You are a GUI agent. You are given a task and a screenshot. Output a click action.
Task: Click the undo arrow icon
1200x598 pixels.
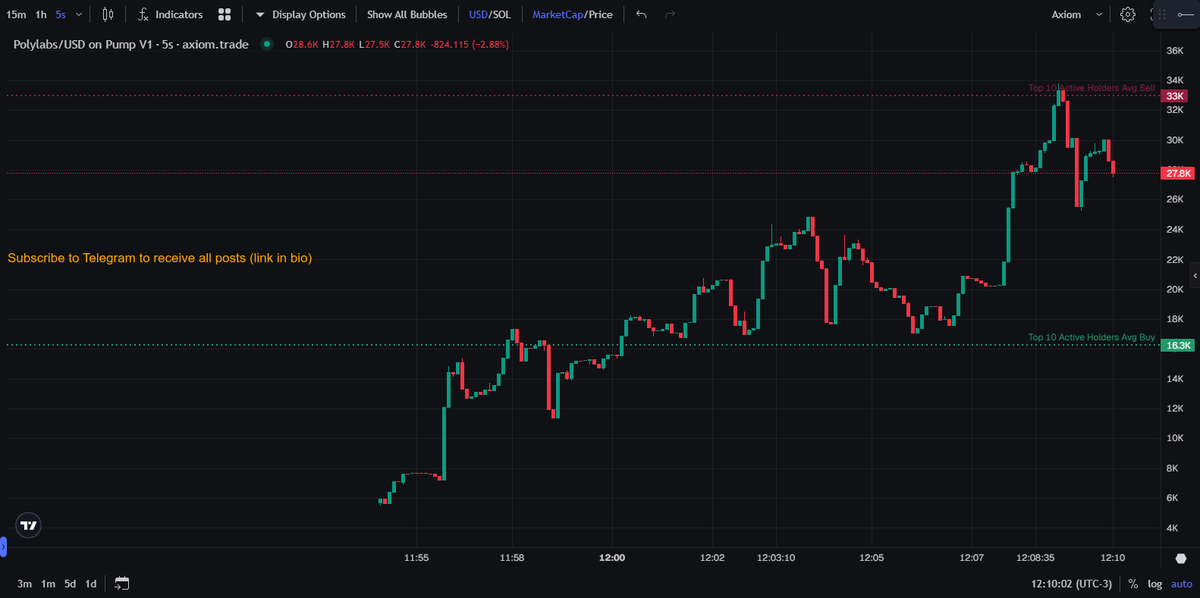click(x=641, y=14)
